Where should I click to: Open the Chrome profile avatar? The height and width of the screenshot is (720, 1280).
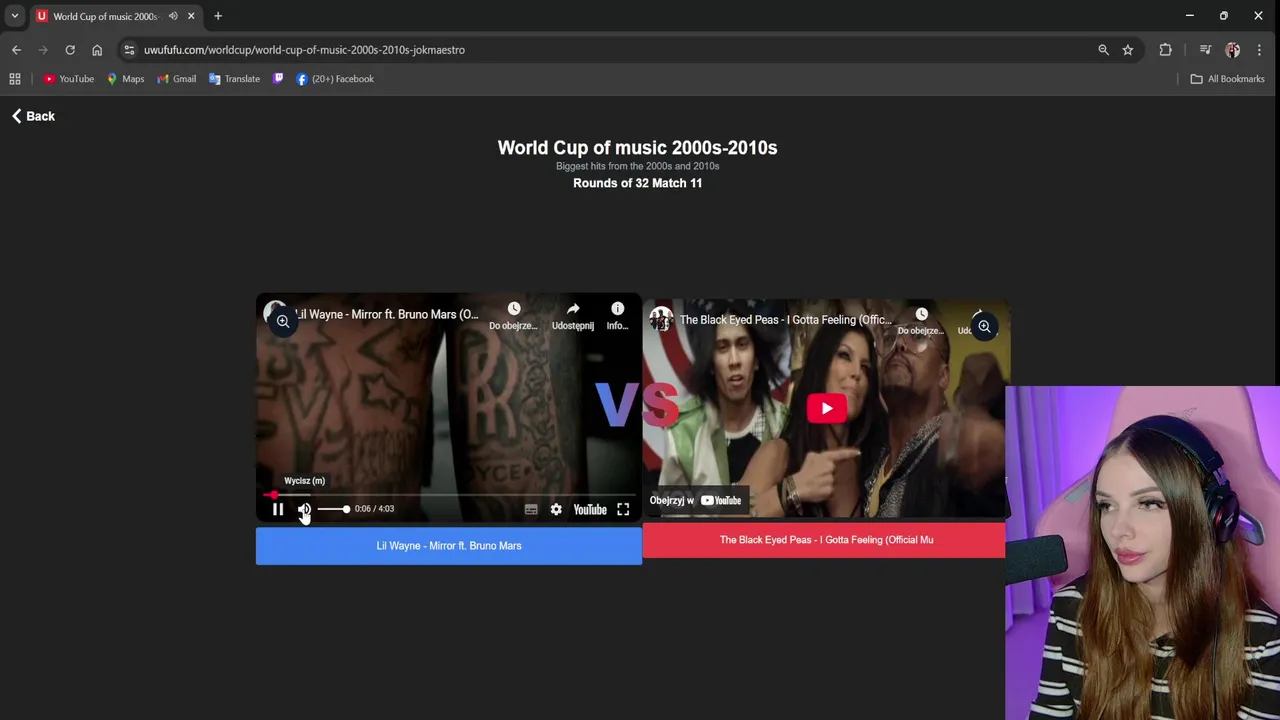(1232, 50)
